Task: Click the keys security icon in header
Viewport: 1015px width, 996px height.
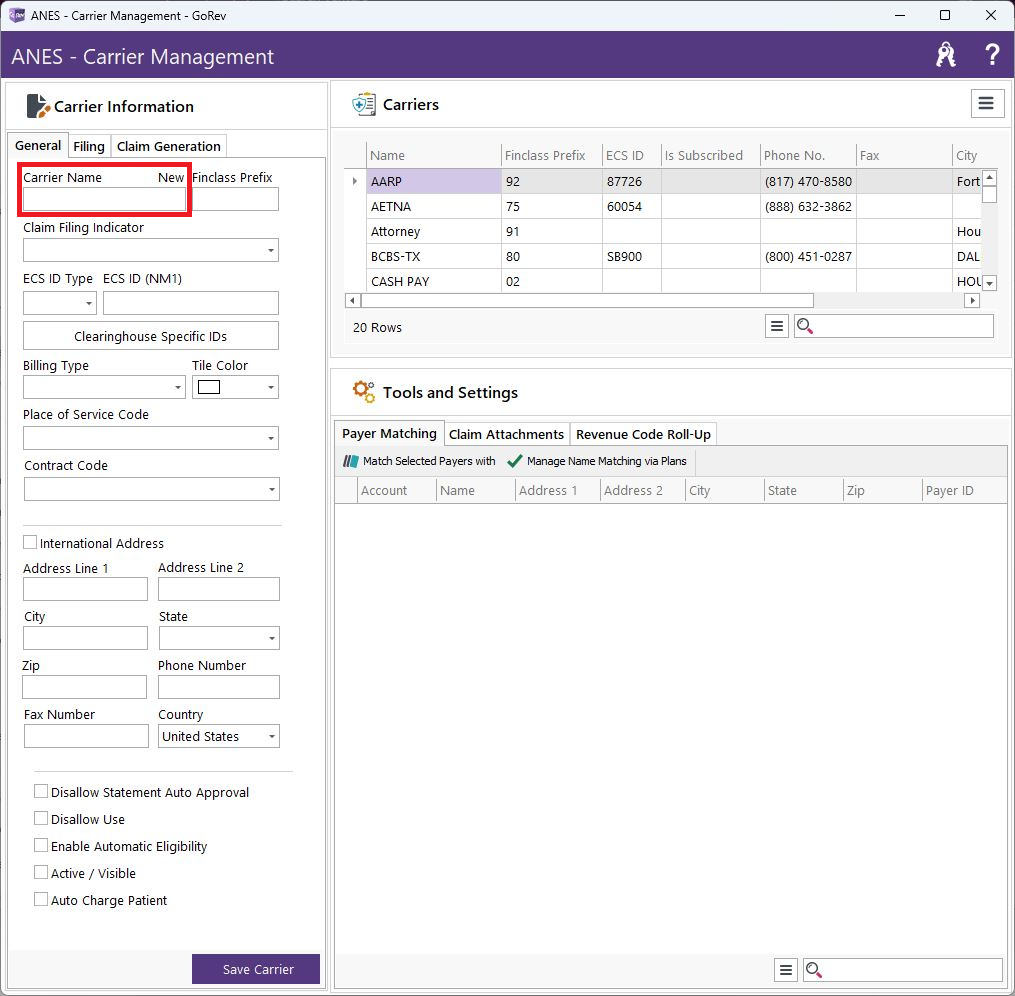Action: 945,56
